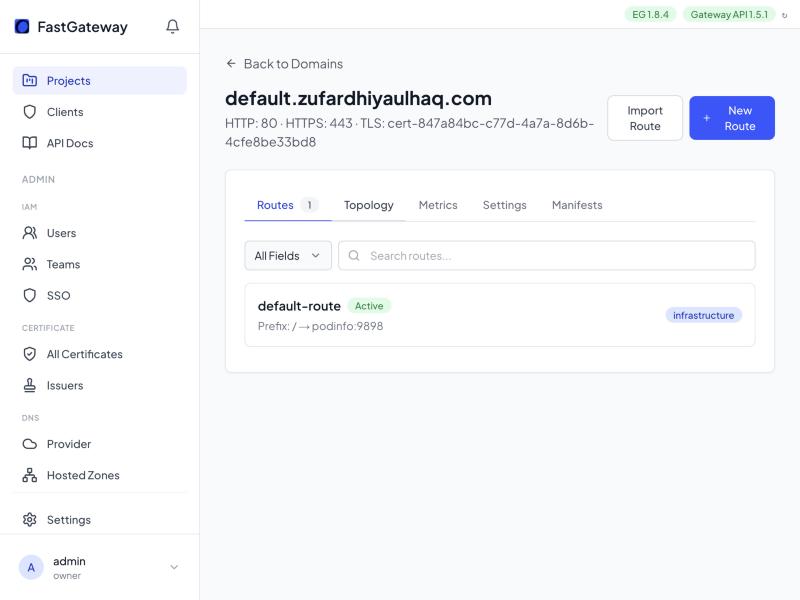800x600 pixels.
Task: Click the HTTP/HTTPS/TLS cert details line
Action: tap(409, 133)
